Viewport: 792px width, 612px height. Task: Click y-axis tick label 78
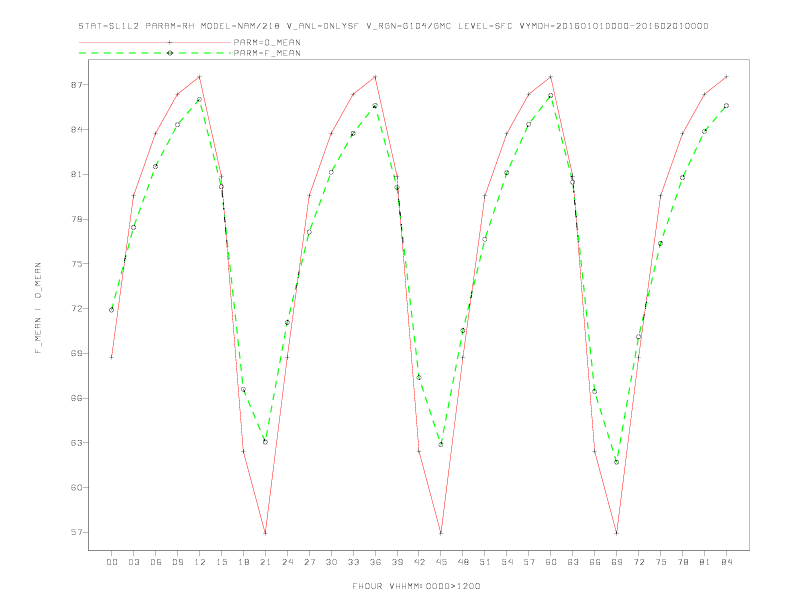pyautogui.click(x=76, y=219)
